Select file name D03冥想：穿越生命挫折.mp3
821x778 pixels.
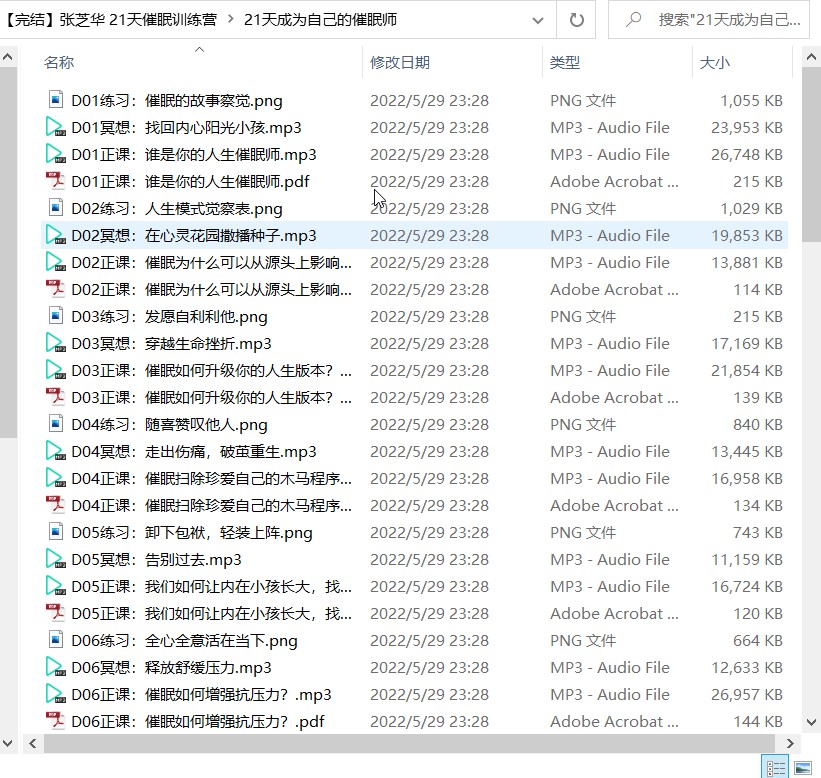(x=171, y=343)
